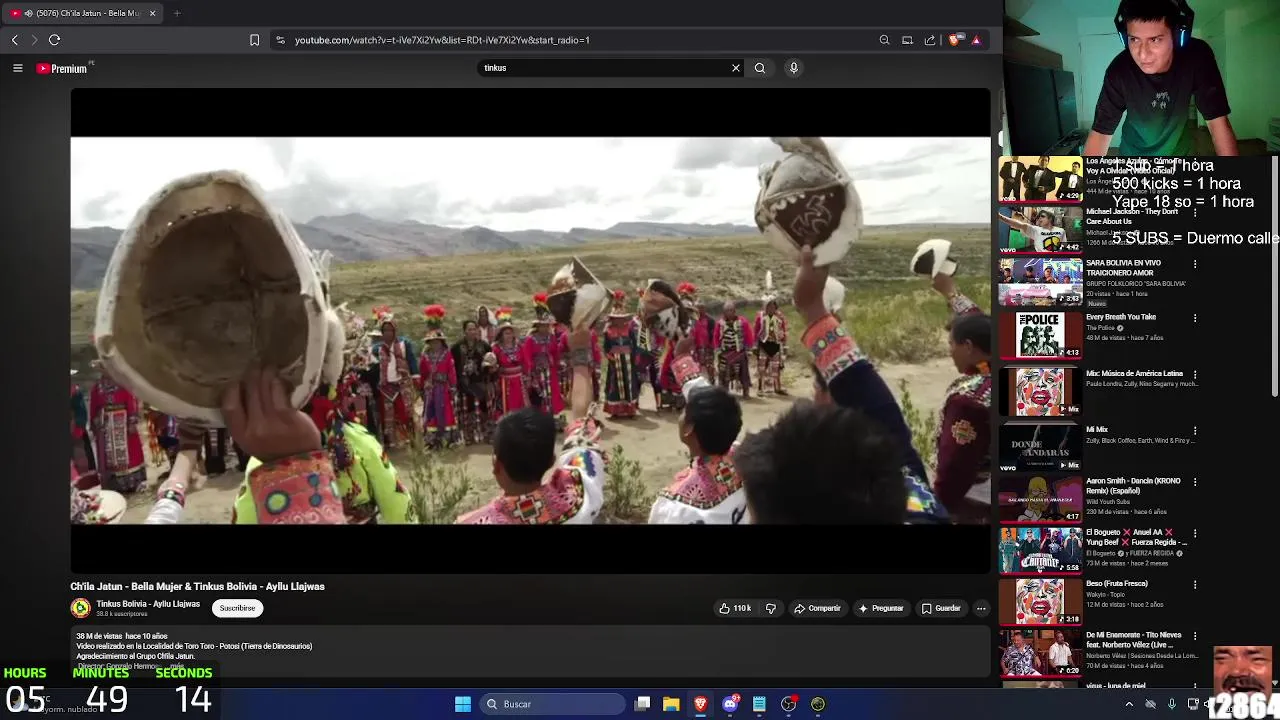Click the Brave Rewards triangle icon
This screenshot has height=720, width=1280.
click(976, 40)
